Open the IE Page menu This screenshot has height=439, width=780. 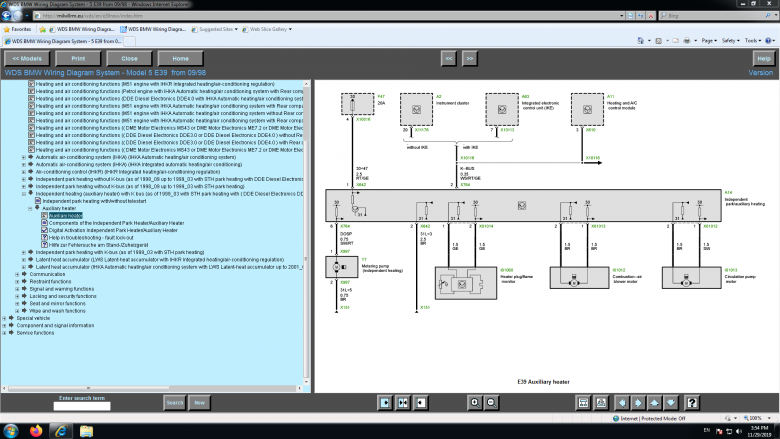709,41
